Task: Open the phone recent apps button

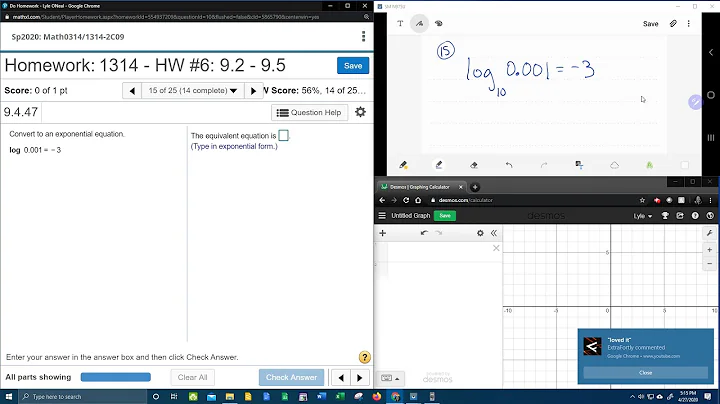Action: pyautogui.click(x=711, y=138)
